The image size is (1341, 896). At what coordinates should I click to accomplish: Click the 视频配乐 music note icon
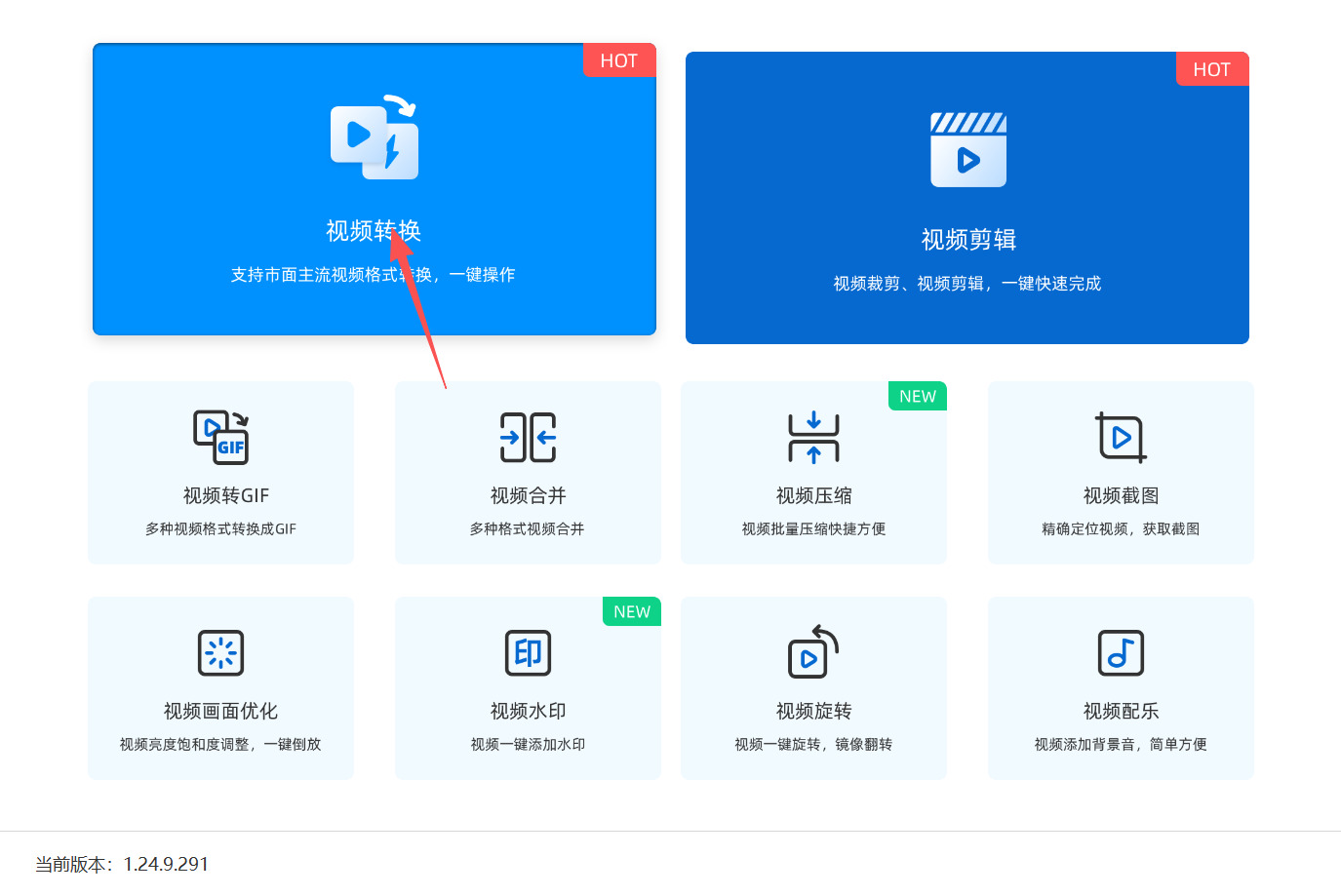click(1121, 652)
